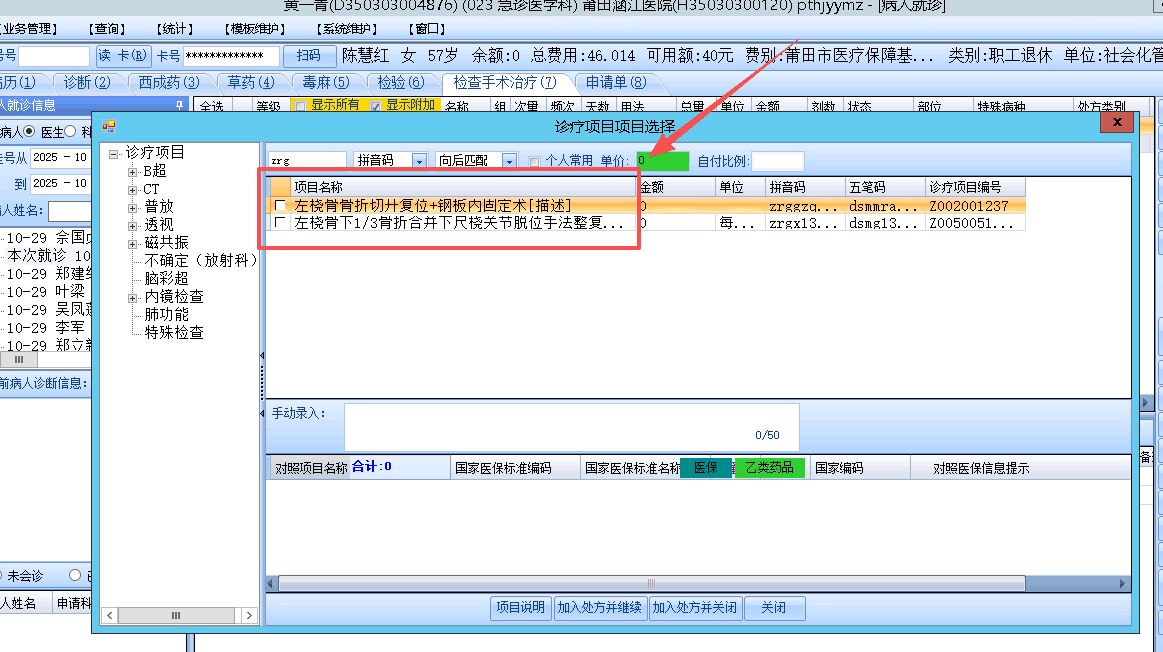This screenshot has width=1163, height=652.
Task: Open the 模板维护 menu
Action: (x=254, y=29)
